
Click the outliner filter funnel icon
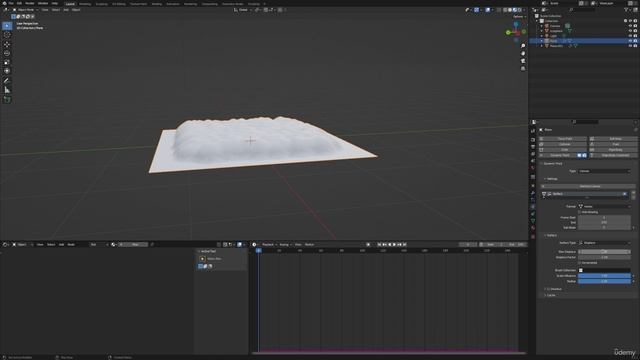click(627, 10)
